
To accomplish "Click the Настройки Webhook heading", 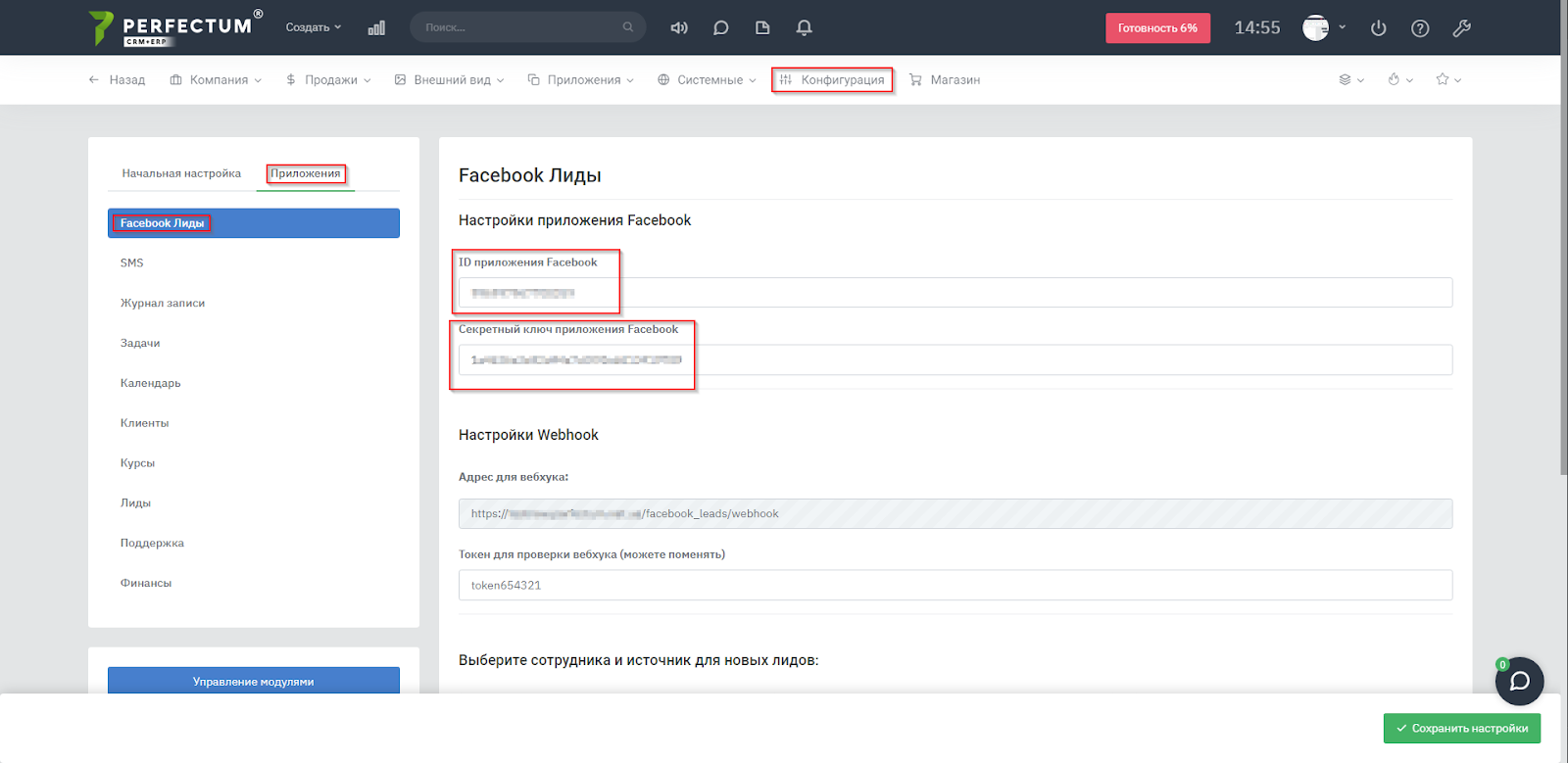I will 528,435.
